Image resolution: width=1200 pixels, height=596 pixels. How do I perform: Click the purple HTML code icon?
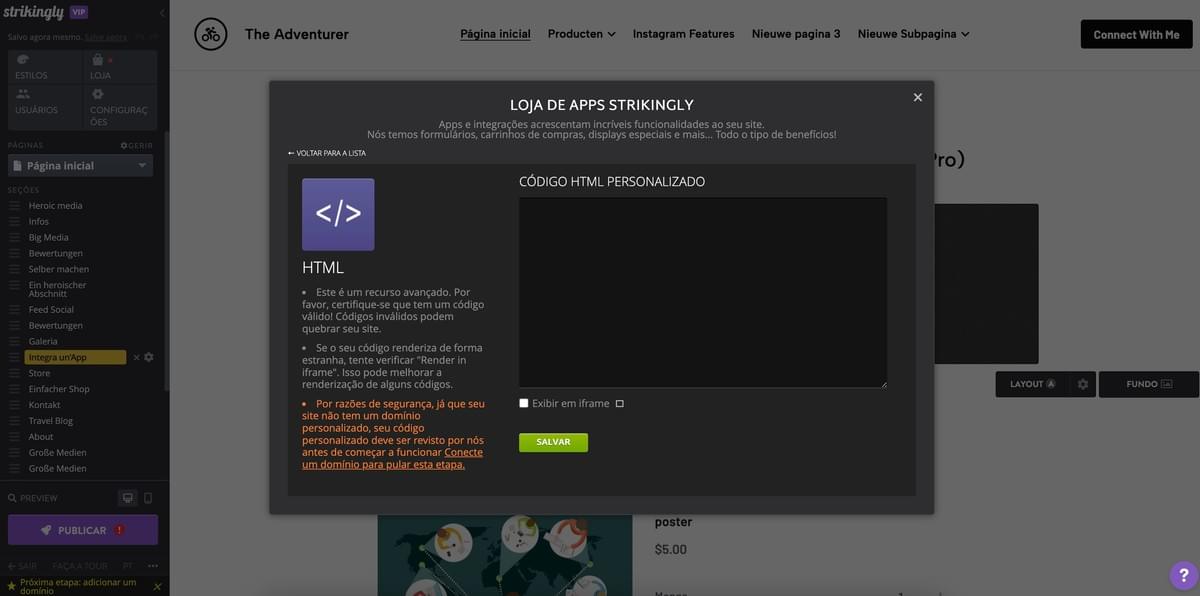click(x=338, y=214)
